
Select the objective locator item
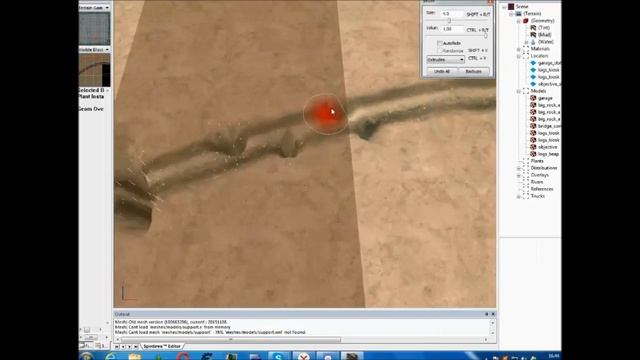549,84
